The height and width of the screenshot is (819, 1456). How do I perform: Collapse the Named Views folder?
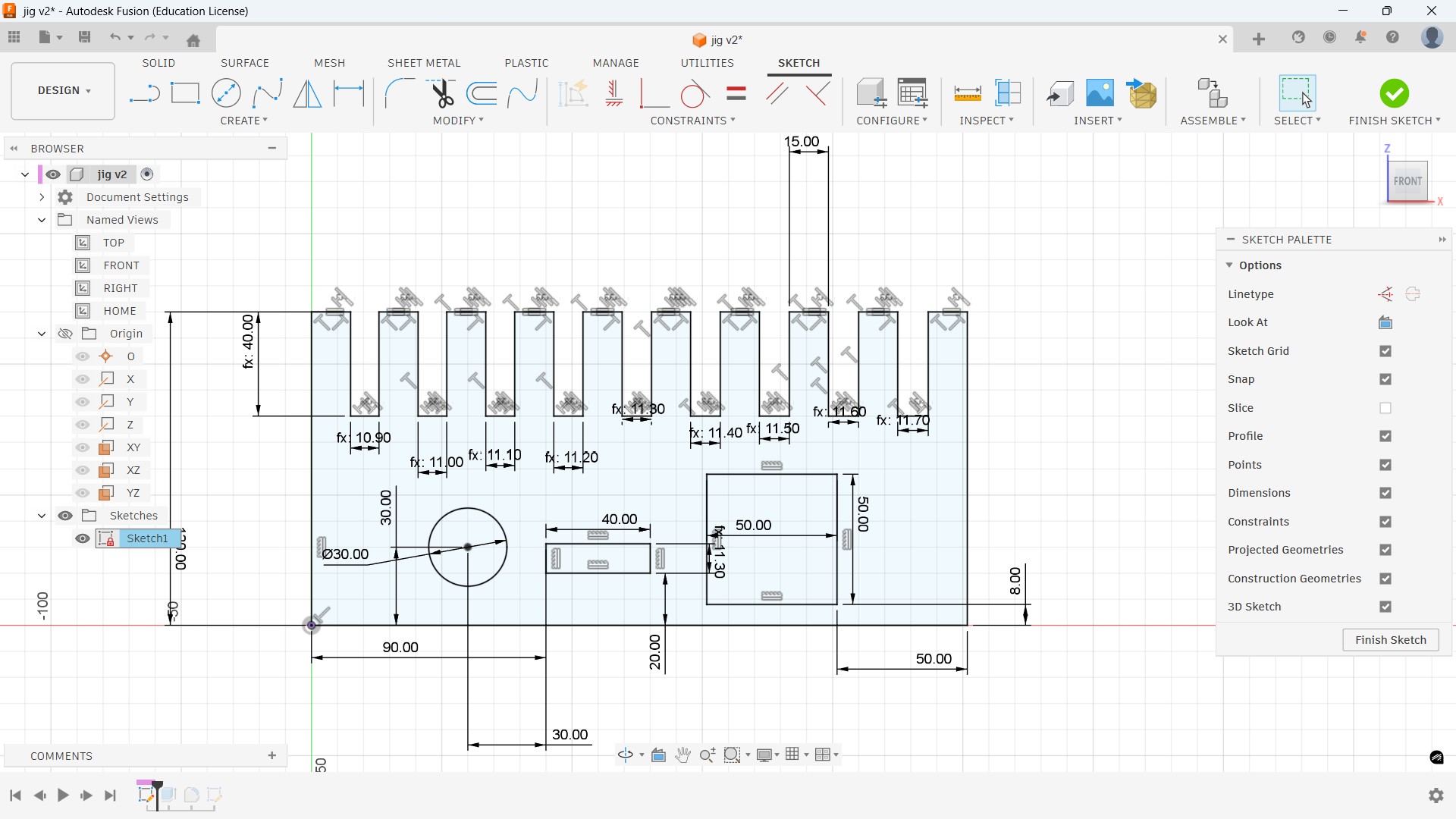42,220
